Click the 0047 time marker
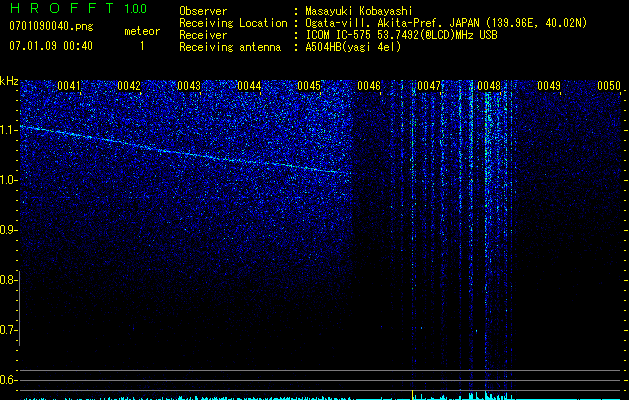The height and width of the screenshot is (400, 629). pos(429,86)
